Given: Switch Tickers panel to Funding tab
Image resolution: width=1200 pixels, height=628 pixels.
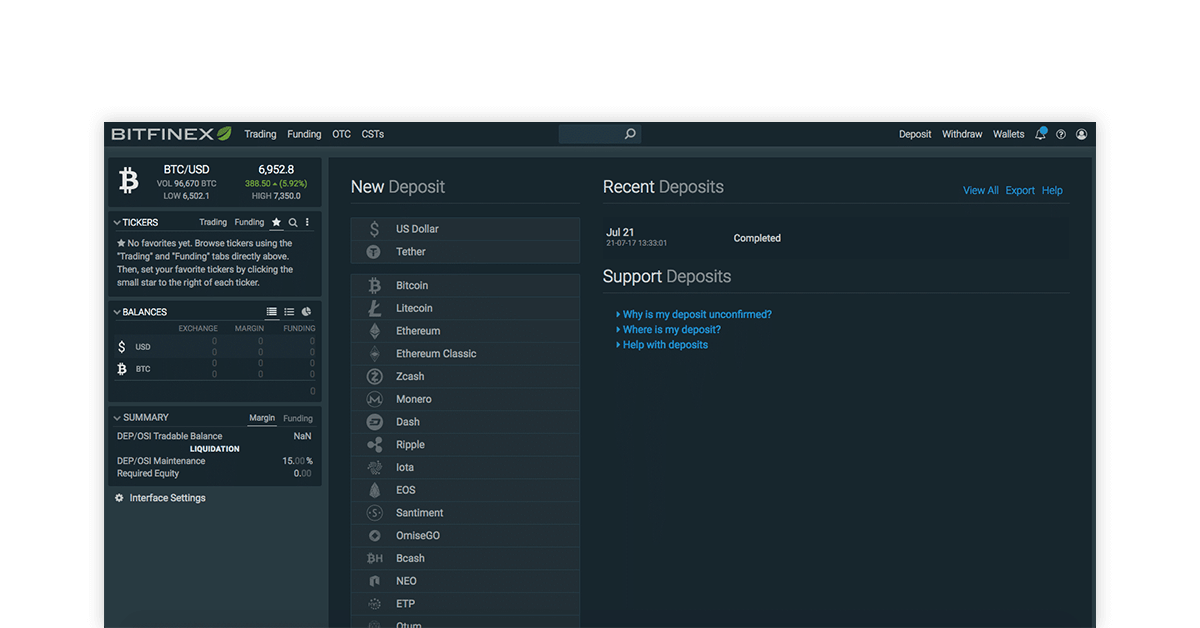Looking at the screenshot, I should tap(249, 222).
